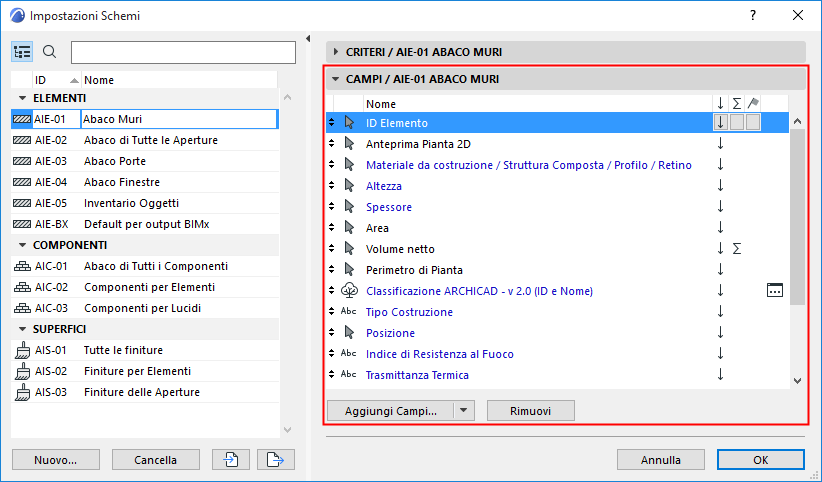The width and height of the screenshot is (822, 482).
Task: Click the sum symbol on Volume netto
Action: (x=736, y=249)
